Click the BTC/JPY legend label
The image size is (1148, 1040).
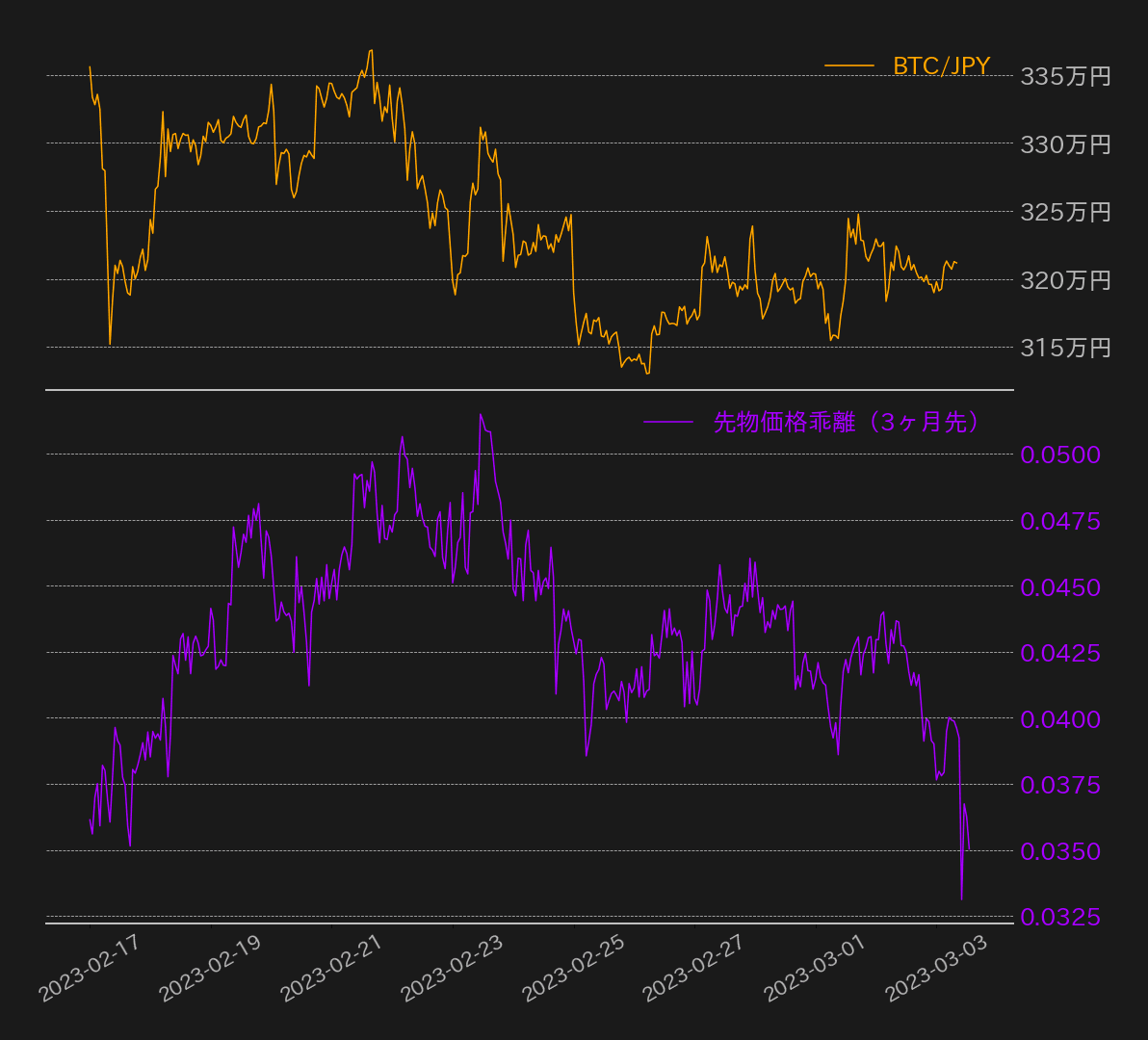point(941,65)
